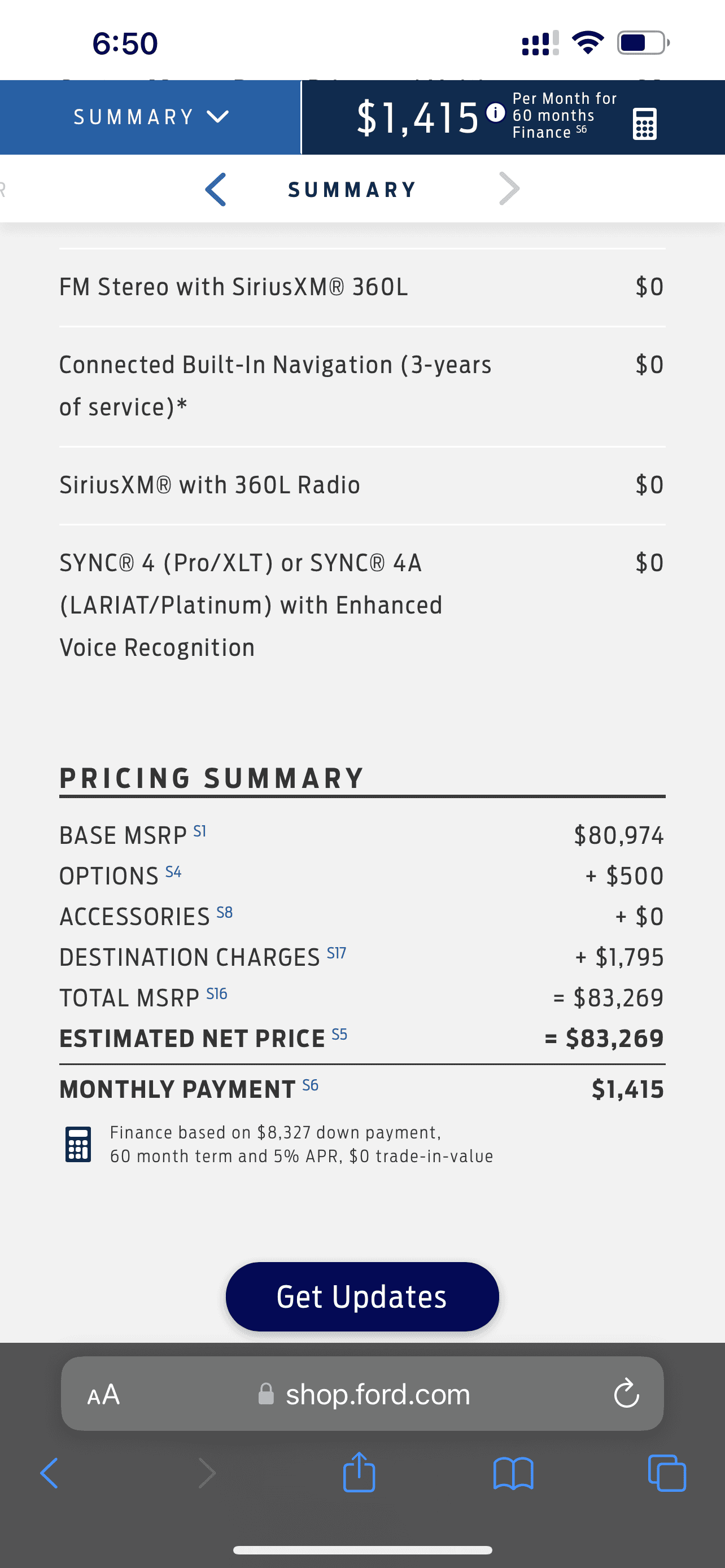
Task: Go back to the previous page in Safari
Action: [49, 1473]
